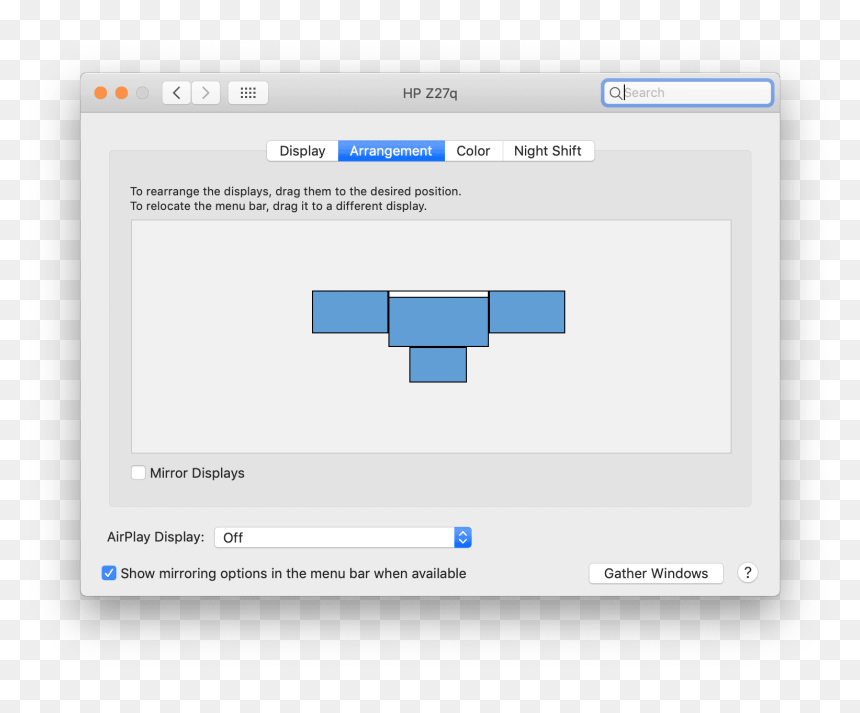
Task: Enable the Mirror Displays checkbox
Action: [x=138, y=472]
